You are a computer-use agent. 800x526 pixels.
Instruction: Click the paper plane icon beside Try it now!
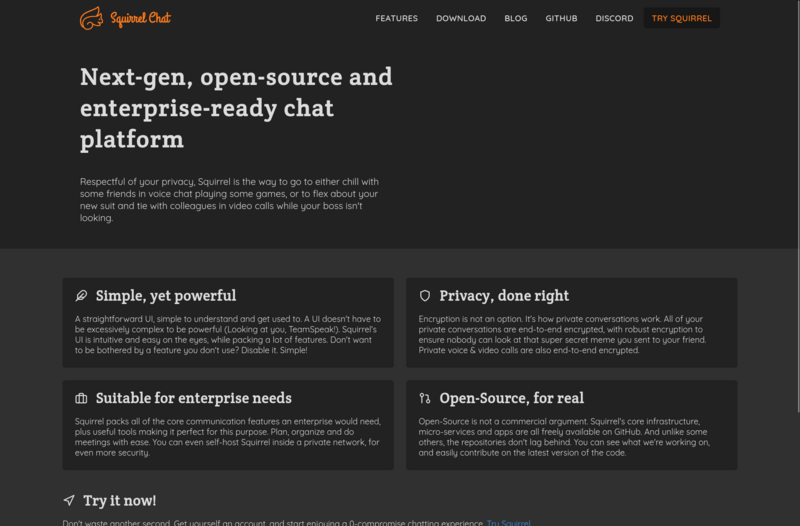(69, 500)
